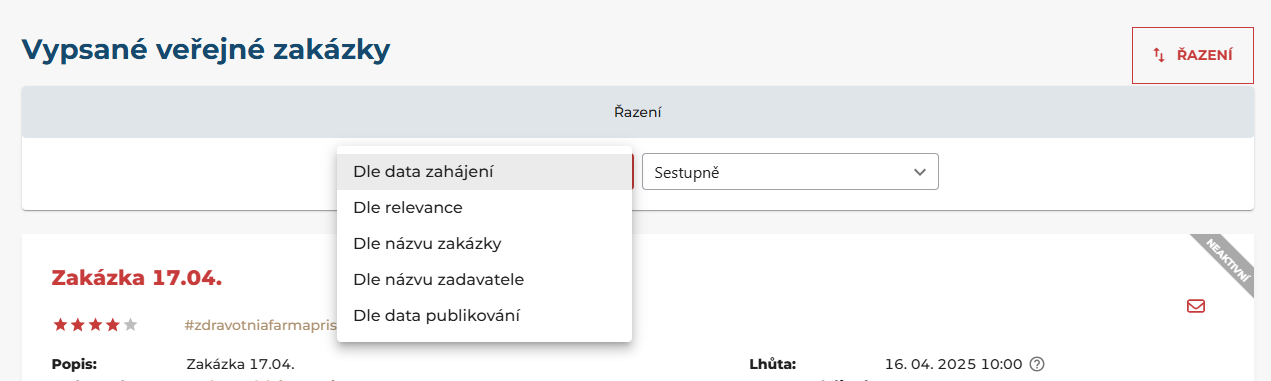Open the Zakázka 17.04. title link
Screen dimensions: 1271x381
pyautogui.click(x=136, y=278)
